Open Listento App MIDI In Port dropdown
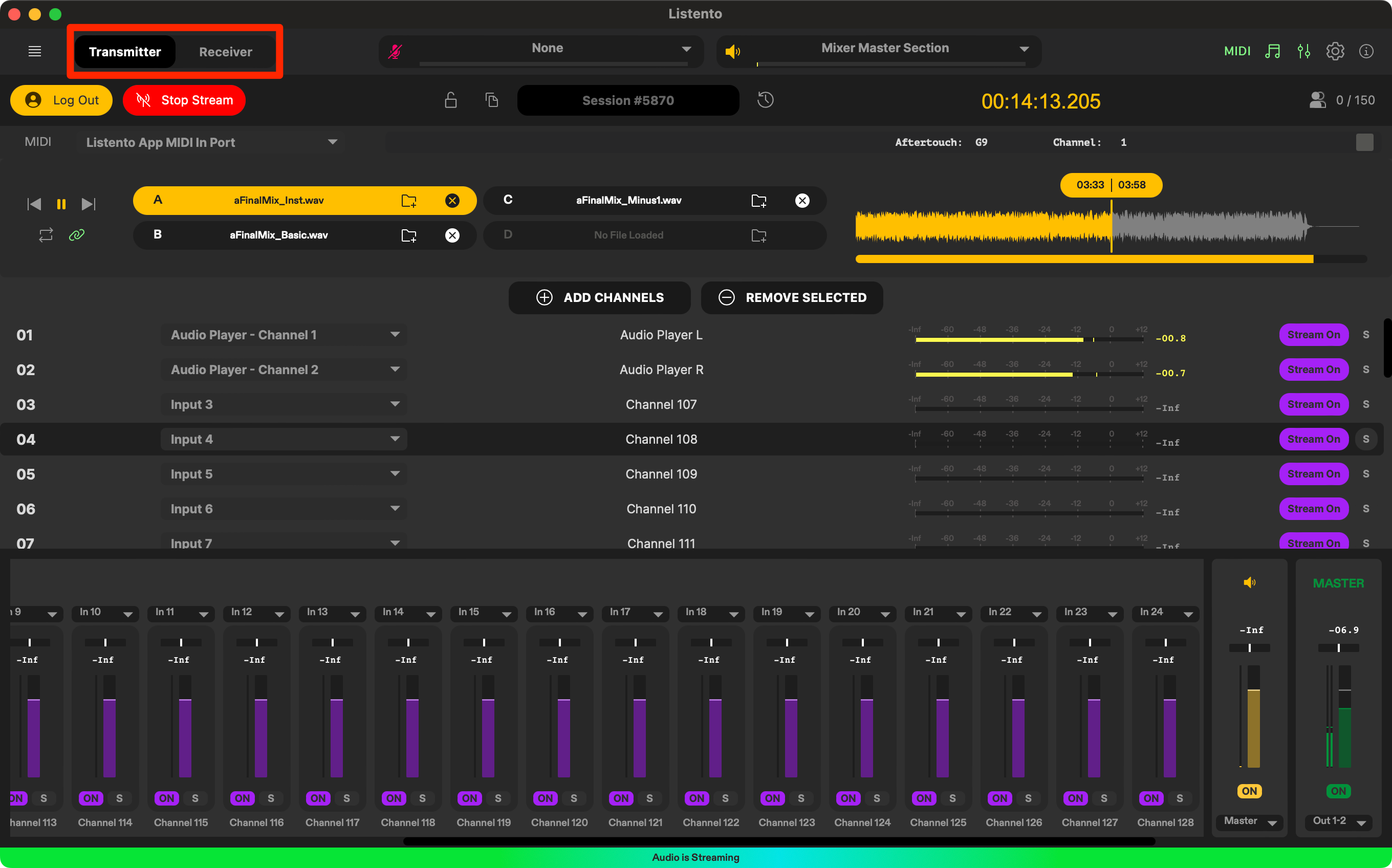Image resolution: width=1392 pixels, height=868 pixels. point(212,142)
